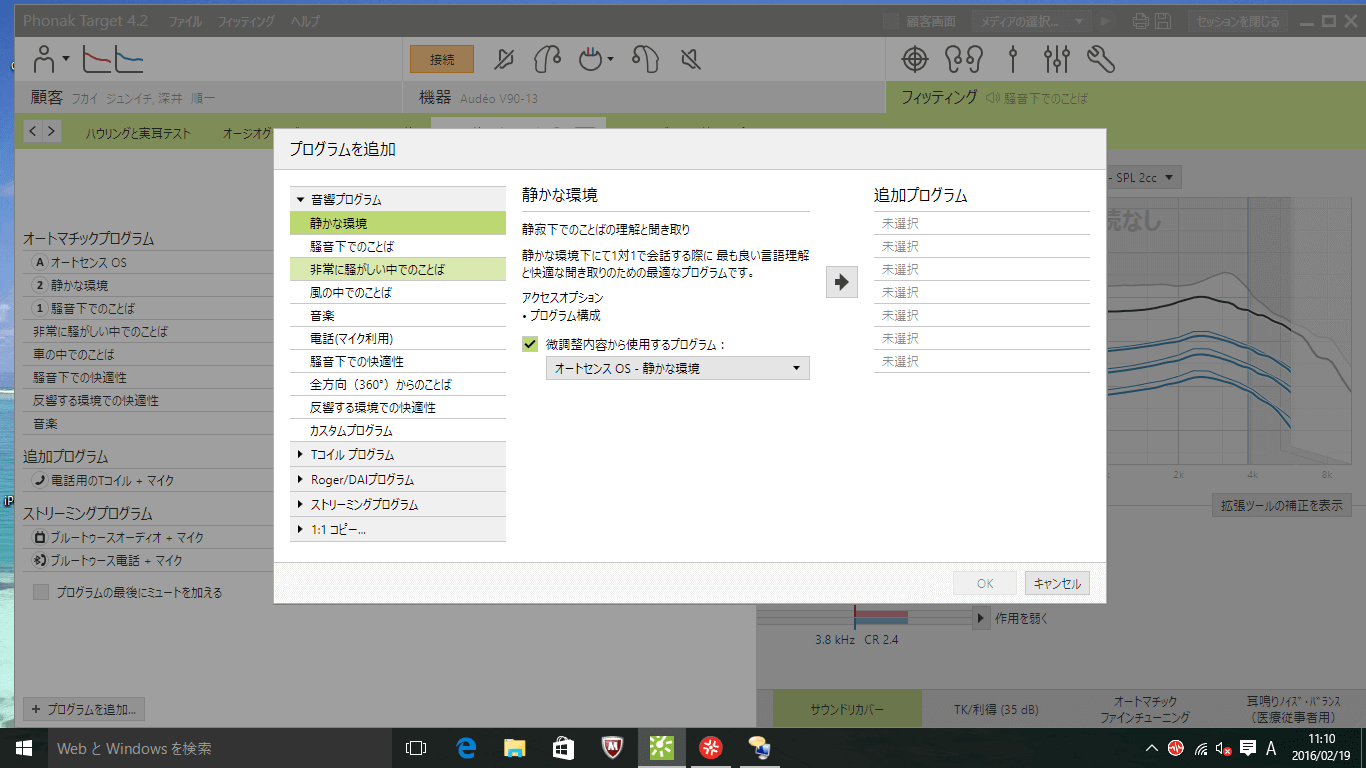Select the サウンドリカバー tab
Viewport: 1366px width, 768px height.
pos(847,709)
